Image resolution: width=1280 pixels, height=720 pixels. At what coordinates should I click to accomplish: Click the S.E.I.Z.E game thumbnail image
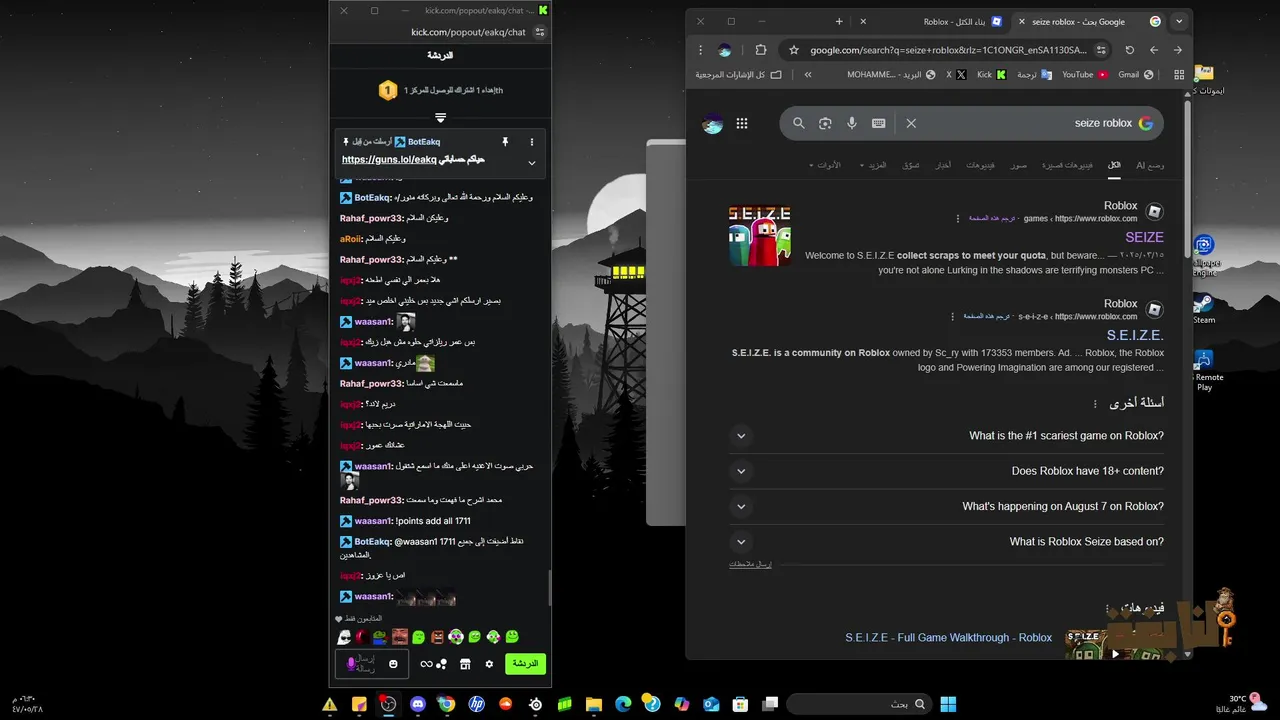coord(760,236)
